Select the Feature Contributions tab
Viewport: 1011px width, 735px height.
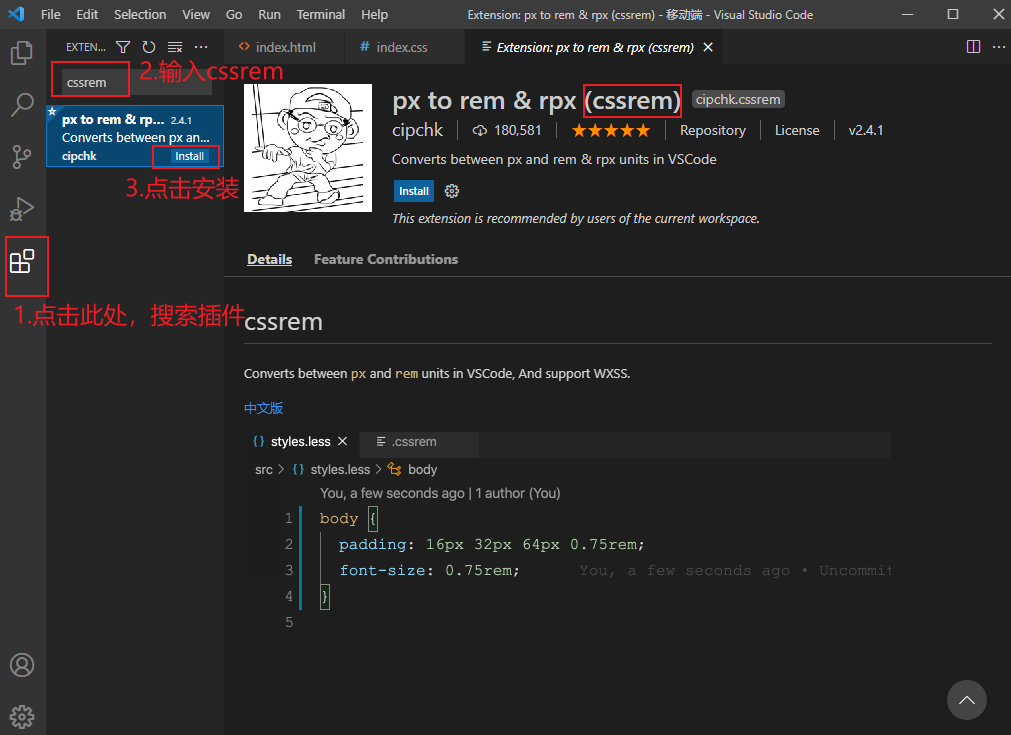coord(386,259)
